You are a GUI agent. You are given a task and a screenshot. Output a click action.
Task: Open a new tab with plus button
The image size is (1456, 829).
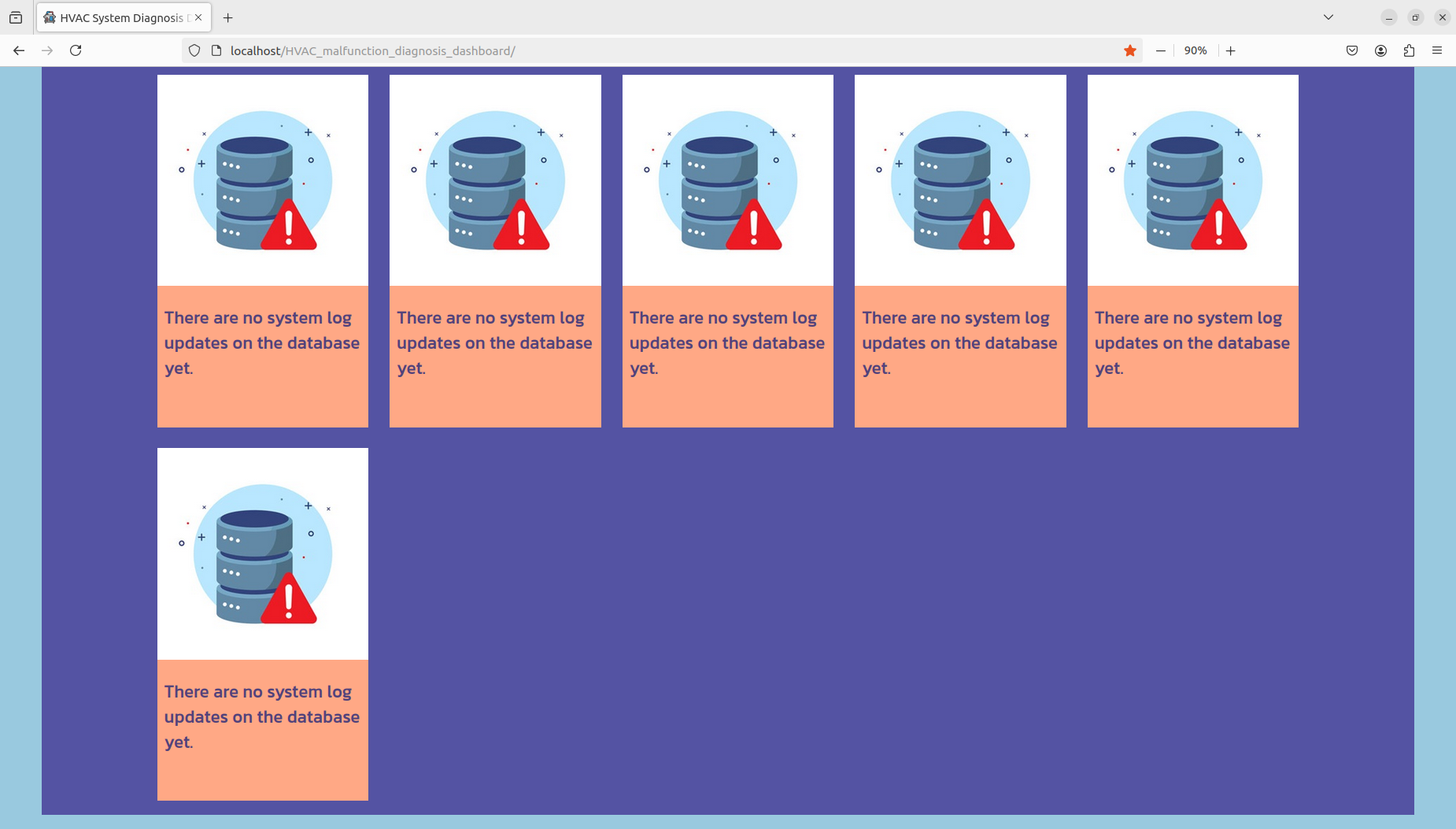pos(228,17)
